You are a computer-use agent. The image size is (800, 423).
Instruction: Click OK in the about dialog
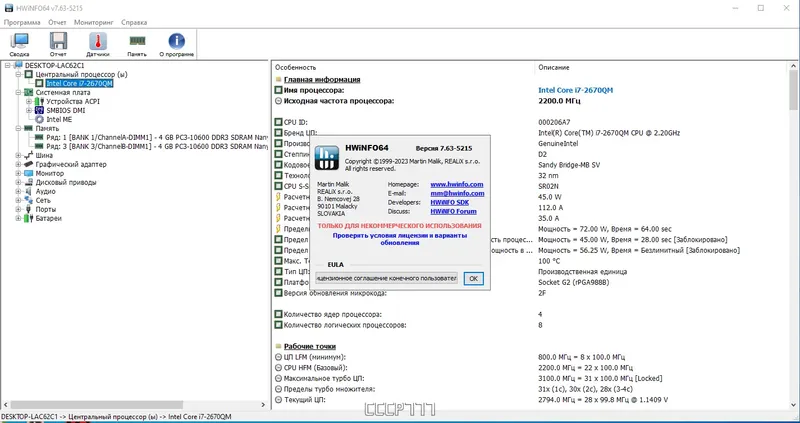(473, 279)
